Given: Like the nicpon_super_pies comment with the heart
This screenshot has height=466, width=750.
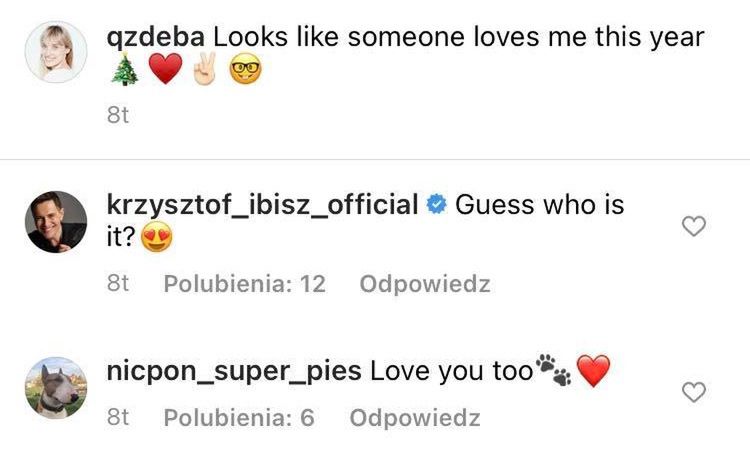Looking at the screenshot, I should [693, 393].
